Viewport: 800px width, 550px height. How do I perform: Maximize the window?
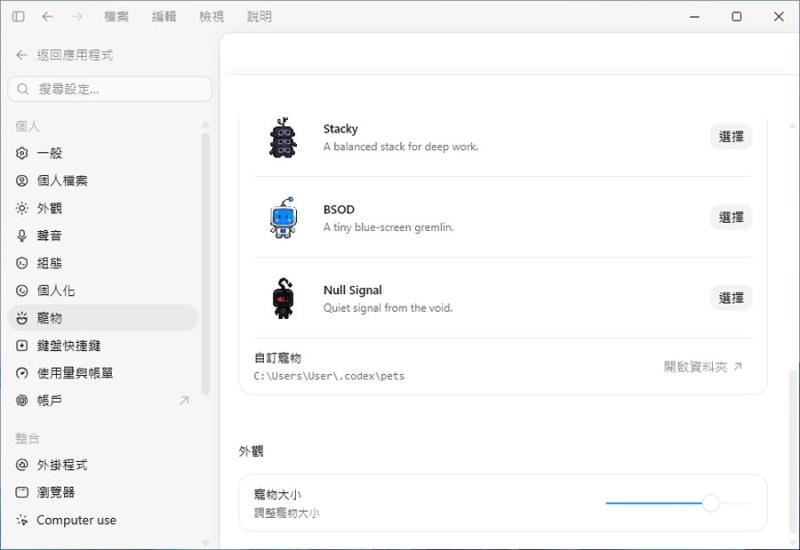[736, 17]
